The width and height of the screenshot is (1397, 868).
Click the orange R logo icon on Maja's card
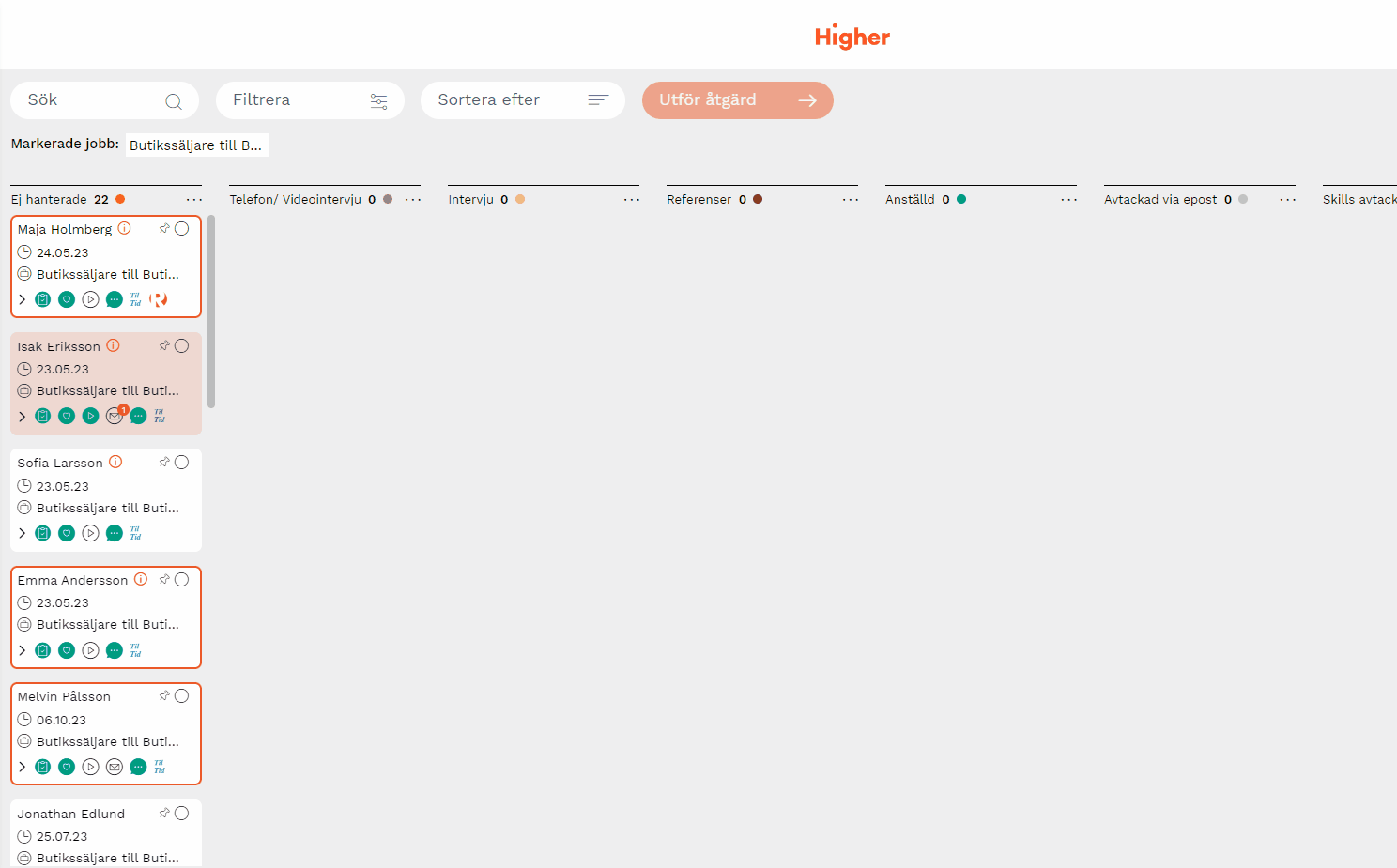pyautogui.click(x=159, y=299)
